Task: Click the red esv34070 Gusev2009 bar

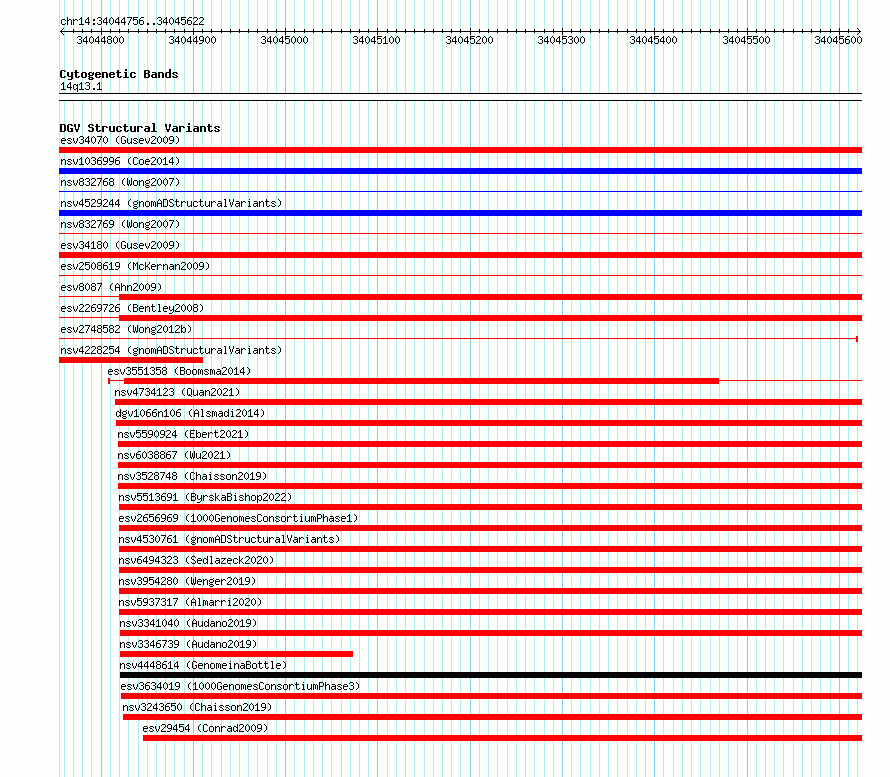Action: (460, 150)
